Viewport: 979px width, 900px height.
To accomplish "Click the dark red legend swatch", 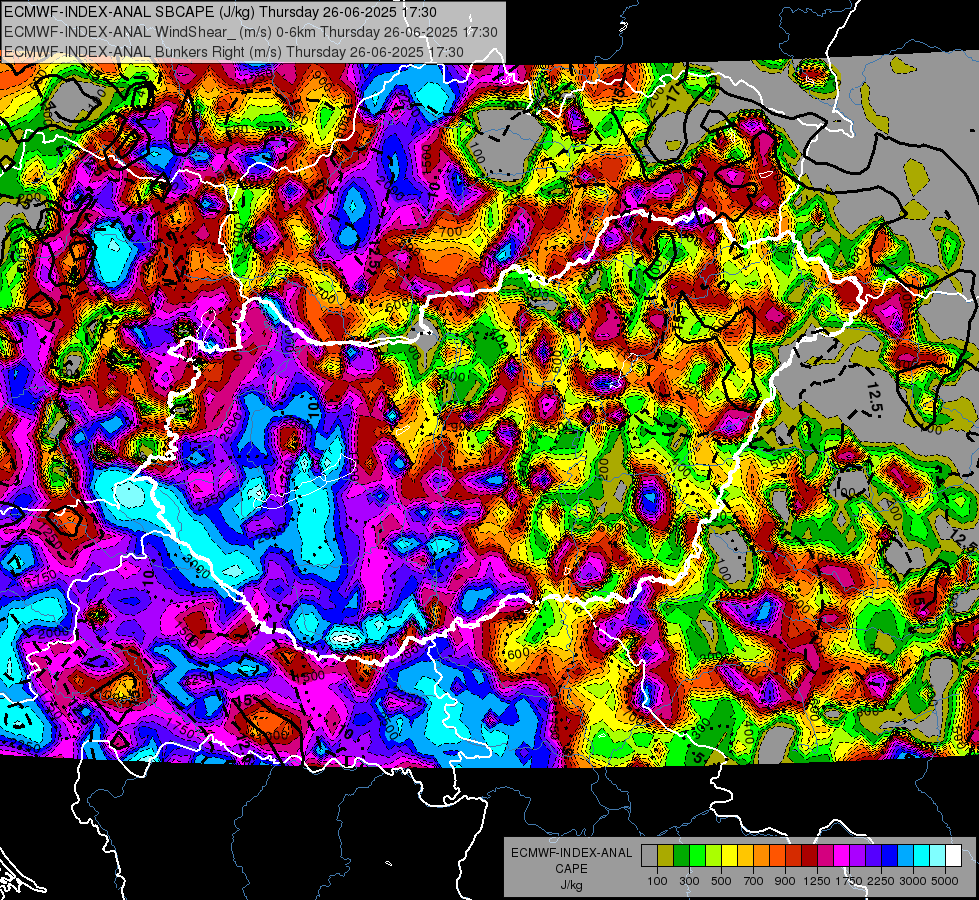I will (x=810, y=855).
